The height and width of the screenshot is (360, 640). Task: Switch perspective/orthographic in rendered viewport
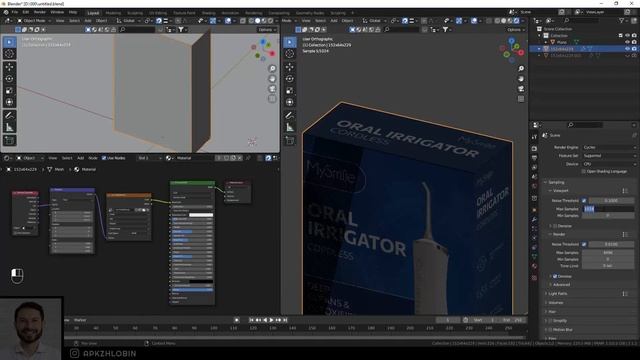click(521, 99)
